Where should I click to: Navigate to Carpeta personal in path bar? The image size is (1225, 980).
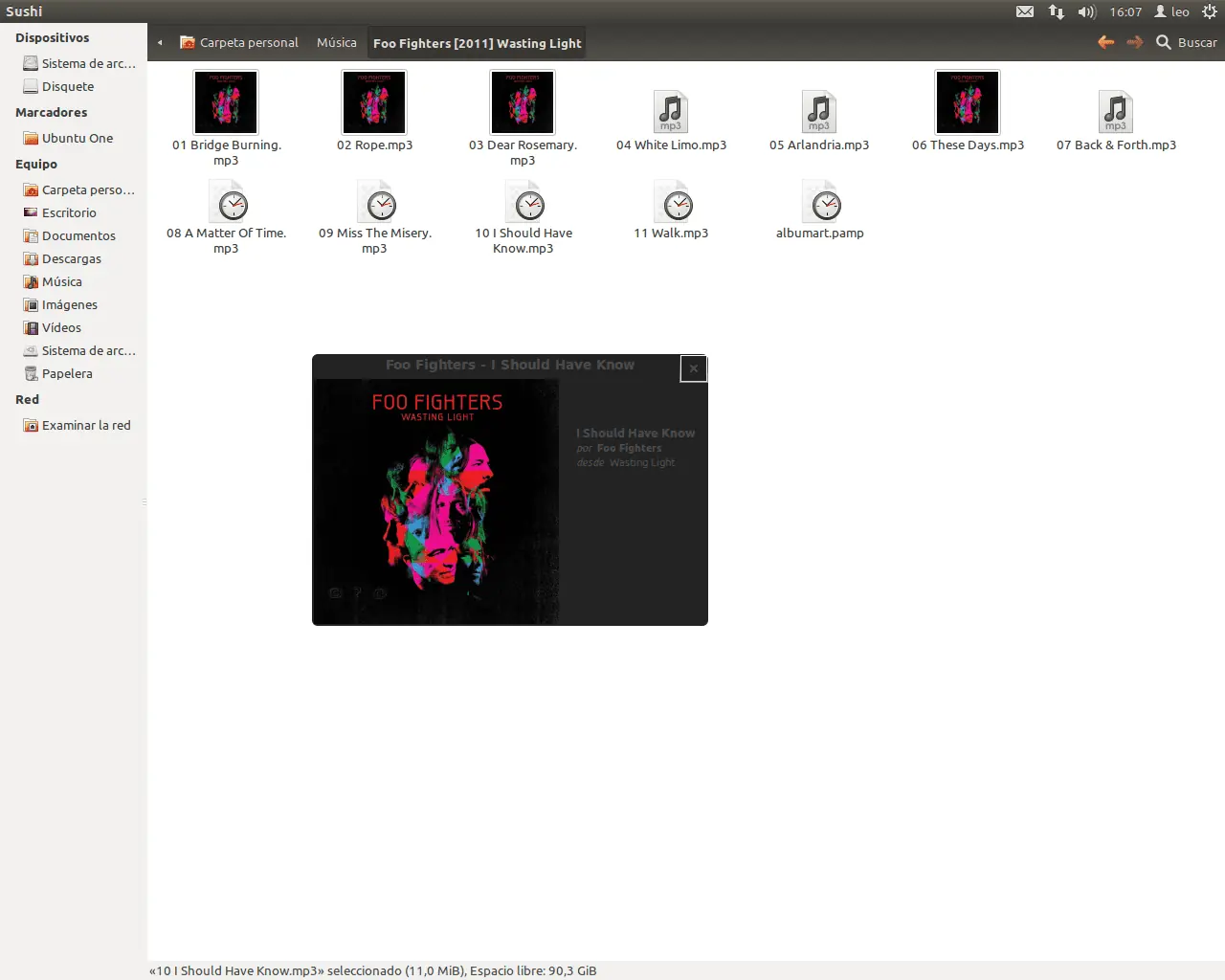[239, 42]
